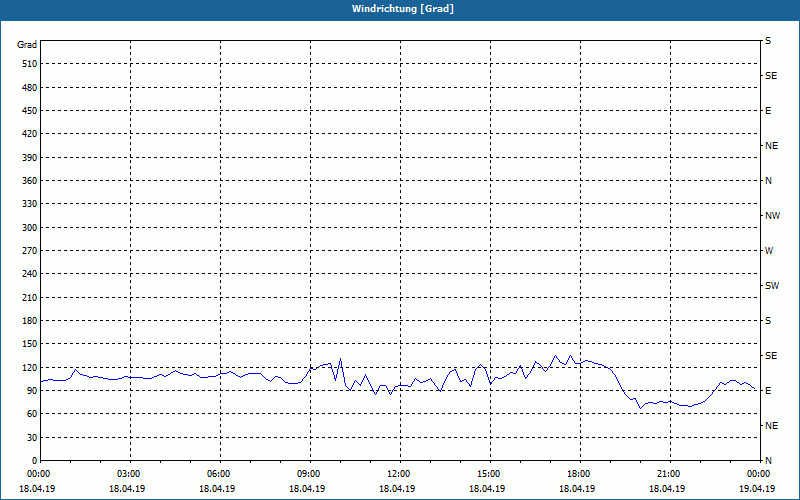Click the y-axis value 240

pyautogui.click(x=30, y=274)
